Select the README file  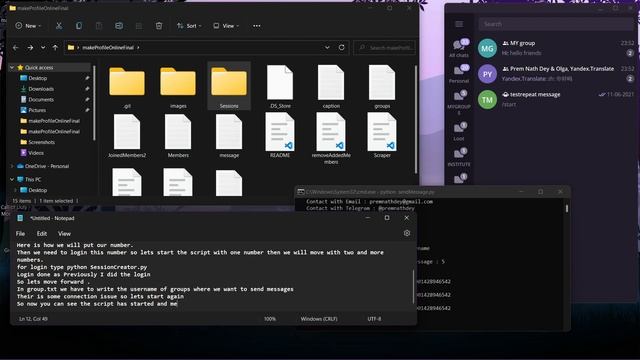coord(280,136)
